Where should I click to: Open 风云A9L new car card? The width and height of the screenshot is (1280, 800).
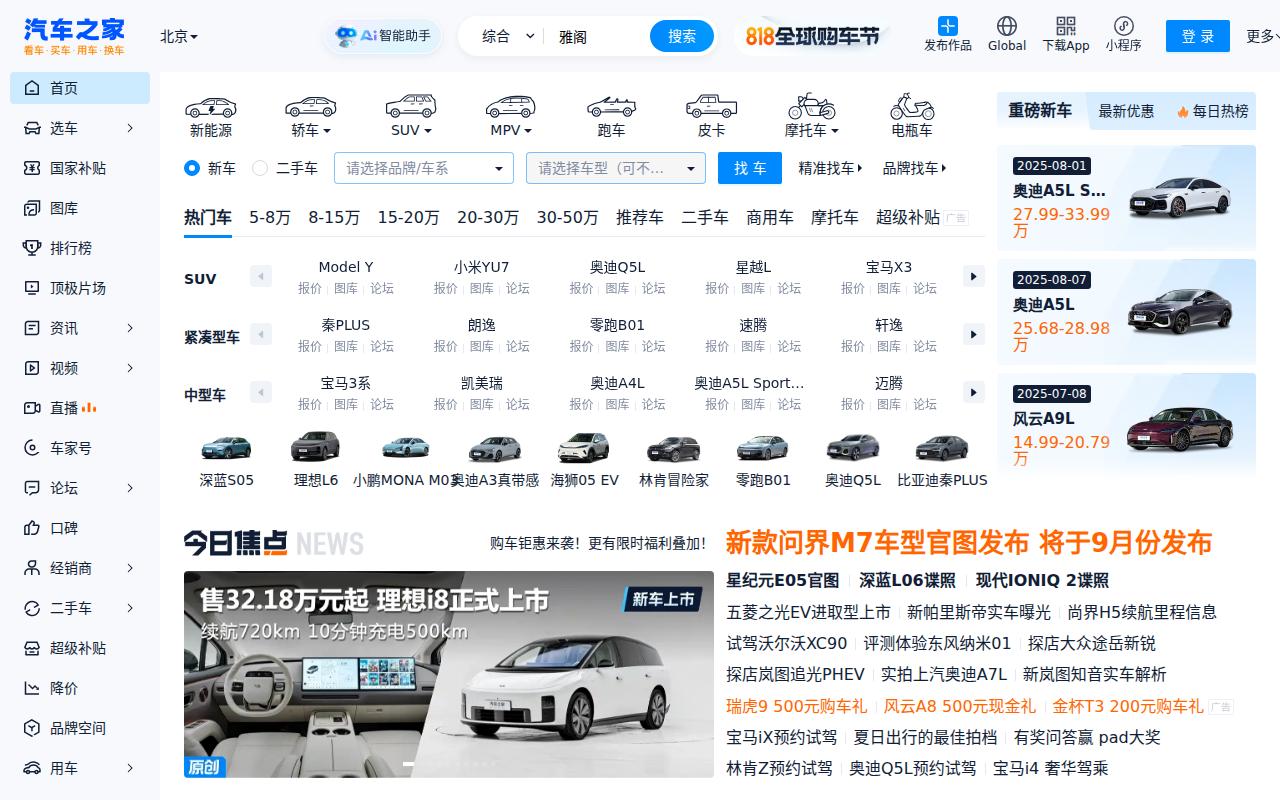[1126, 428]
